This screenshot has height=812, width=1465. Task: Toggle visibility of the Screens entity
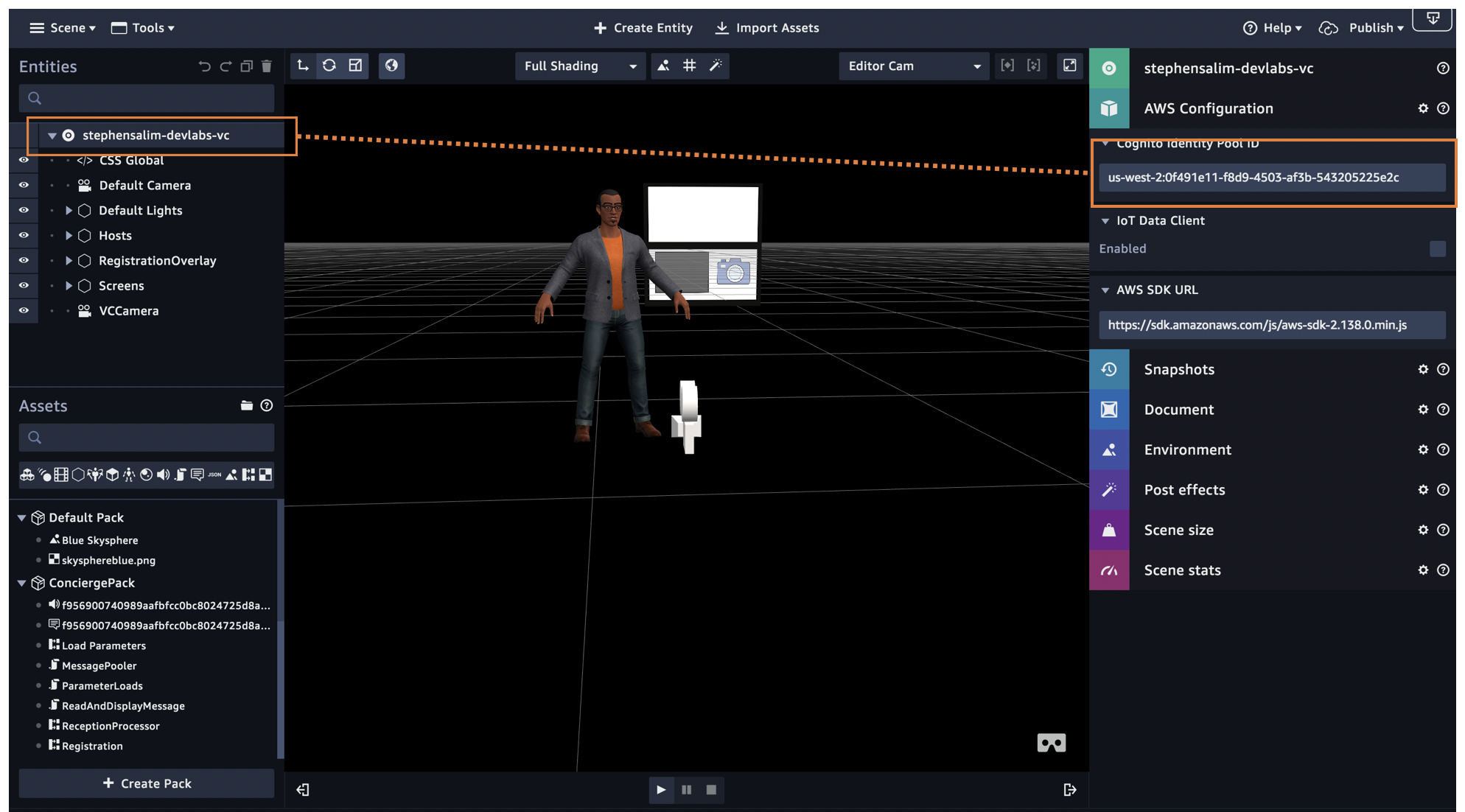pyautogui.click(x=24, y=285)
